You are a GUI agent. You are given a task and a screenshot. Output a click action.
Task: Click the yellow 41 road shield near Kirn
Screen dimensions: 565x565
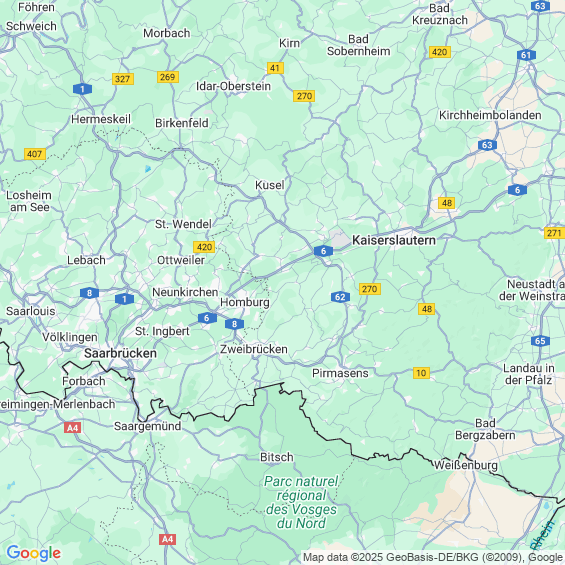pos(275,68)
